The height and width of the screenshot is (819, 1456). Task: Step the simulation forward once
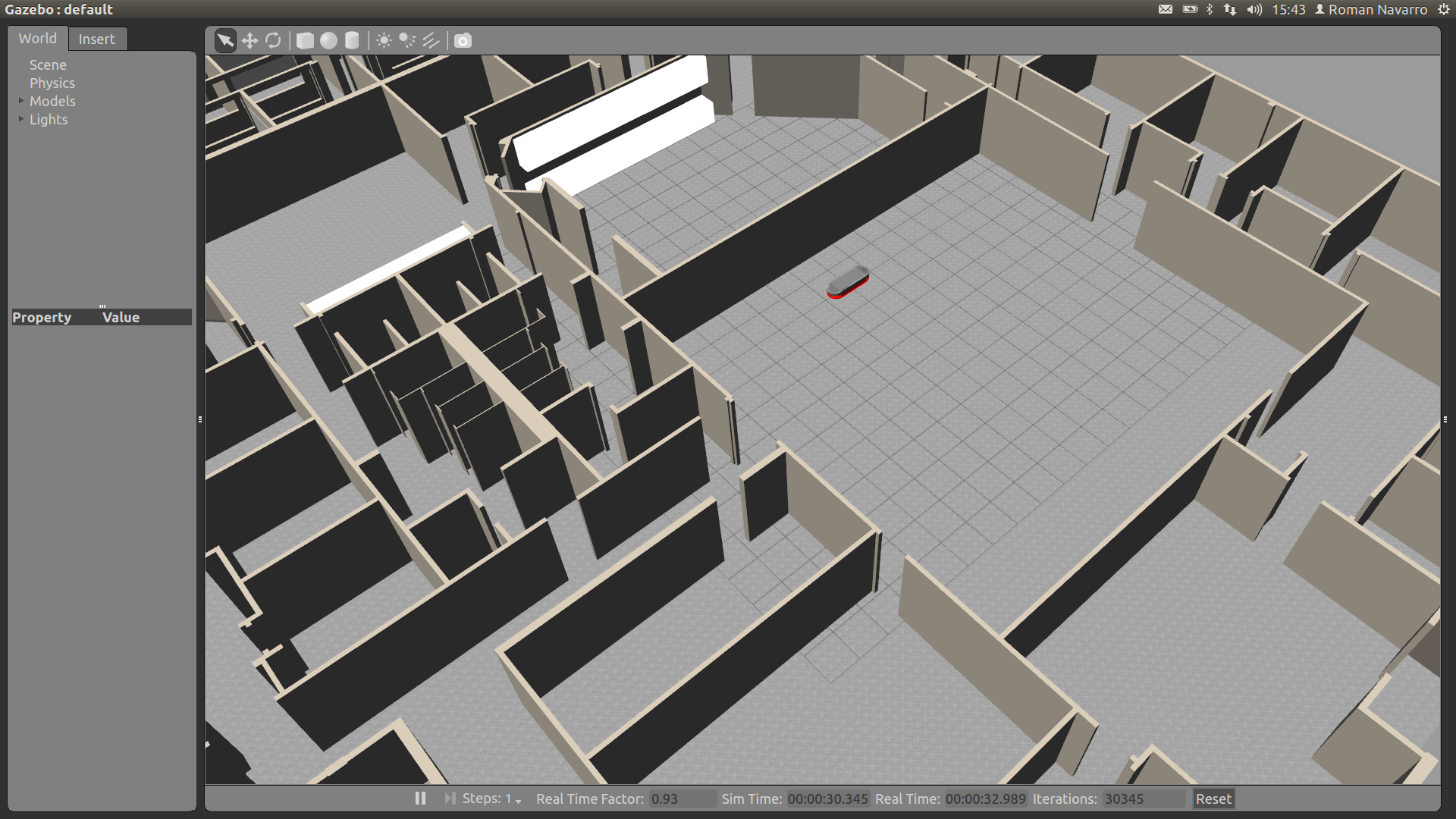click(450, 799)
